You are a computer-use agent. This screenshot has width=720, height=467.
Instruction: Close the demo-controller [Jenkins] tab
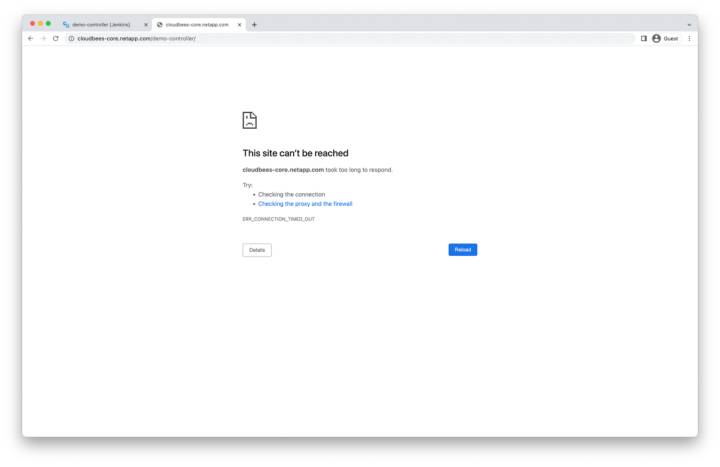click(x=146, y=24)
